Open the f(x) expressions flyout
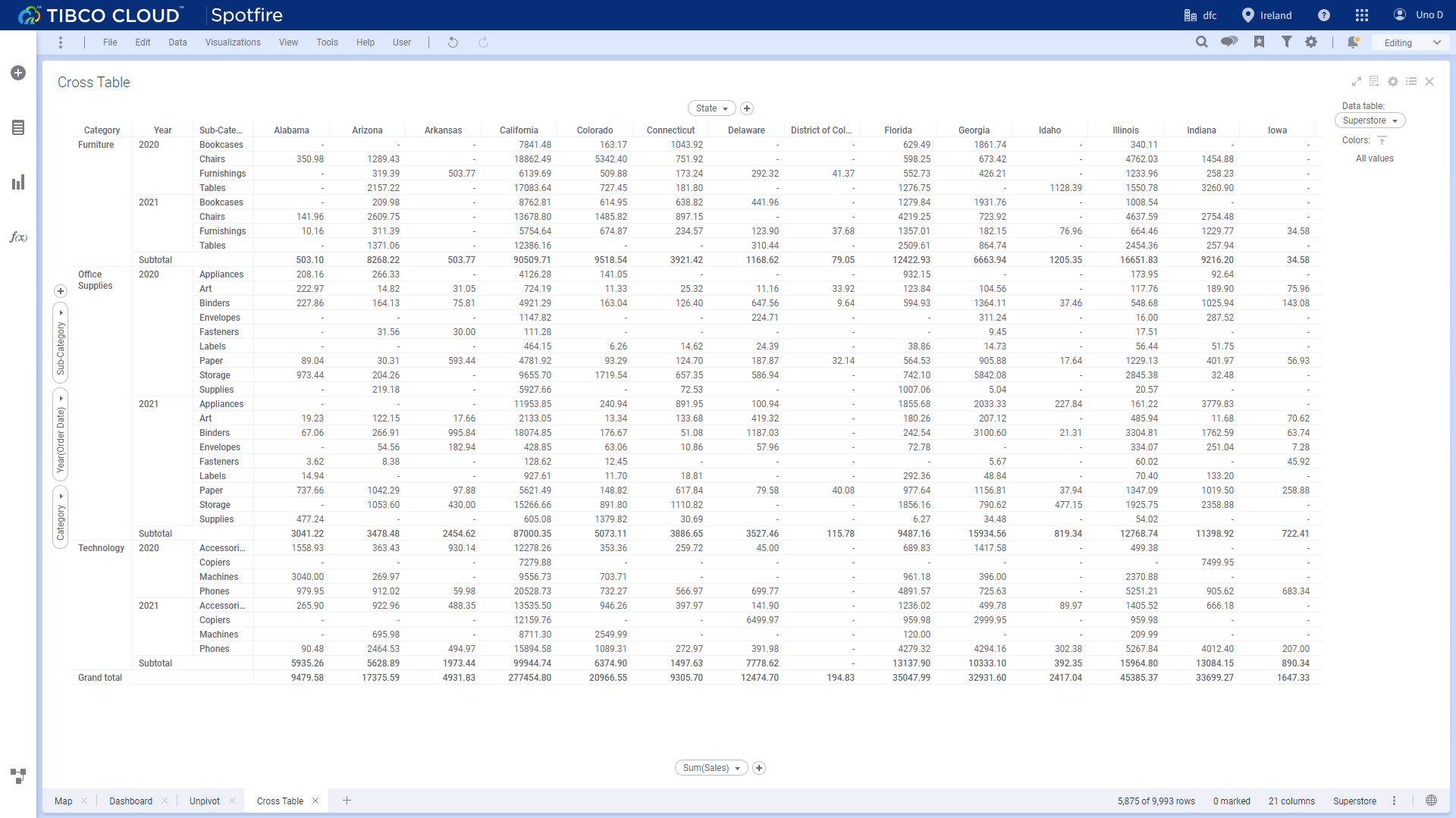This screenshot has height=818, width=1456. [x=18, y=237]
